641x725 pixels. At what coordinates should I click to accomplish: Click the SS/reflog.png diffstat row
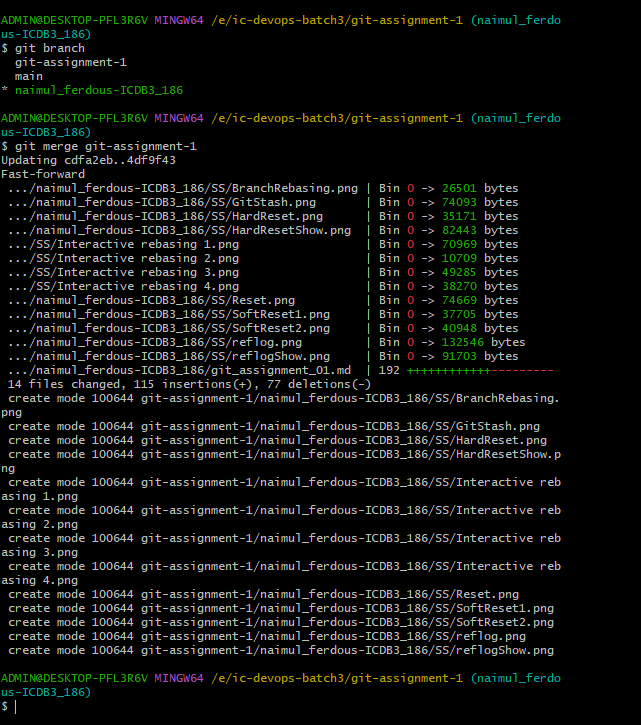click(266, 343)
